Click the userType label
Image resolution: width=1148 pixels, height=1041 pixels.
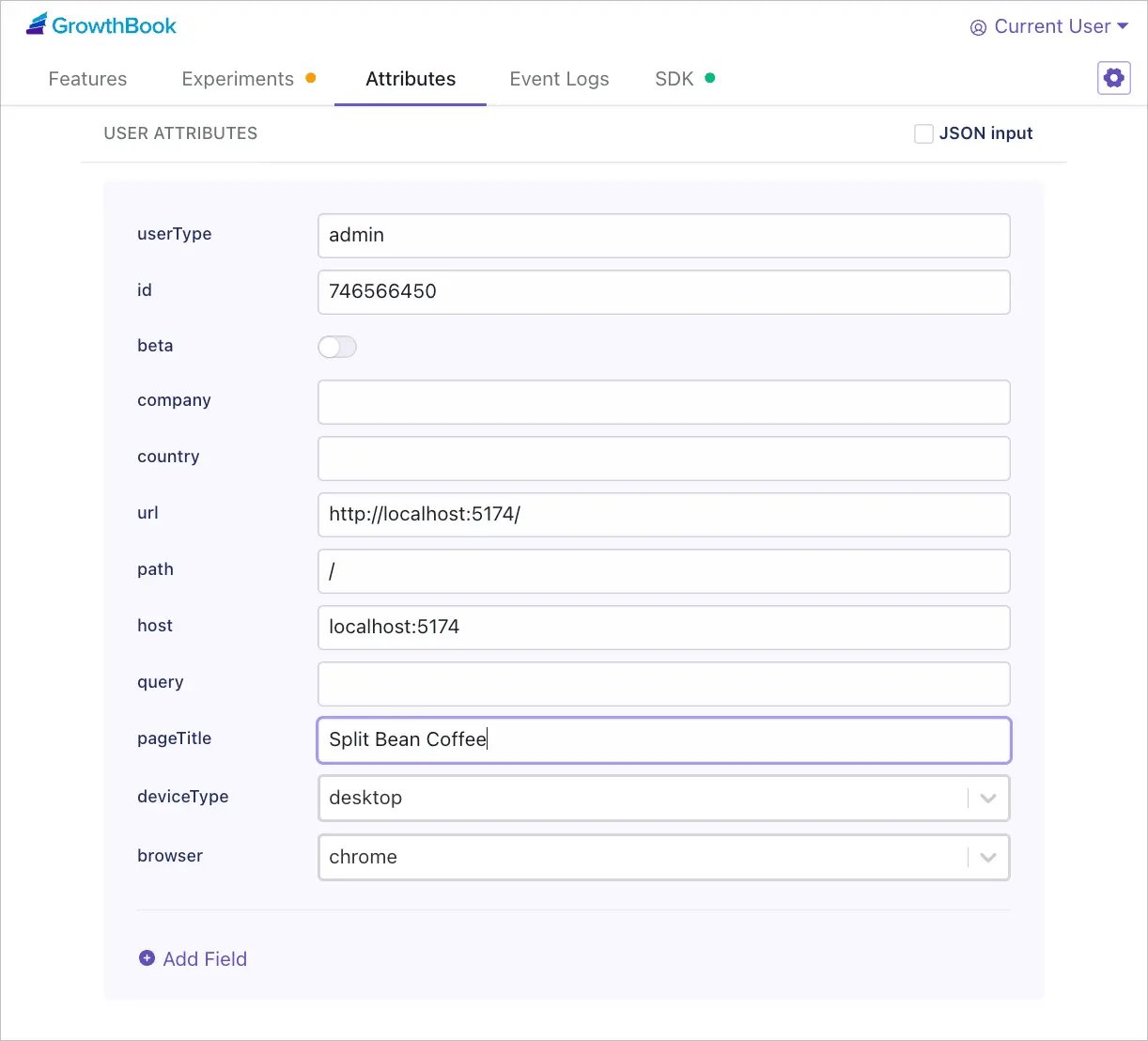tap(174, 234)
